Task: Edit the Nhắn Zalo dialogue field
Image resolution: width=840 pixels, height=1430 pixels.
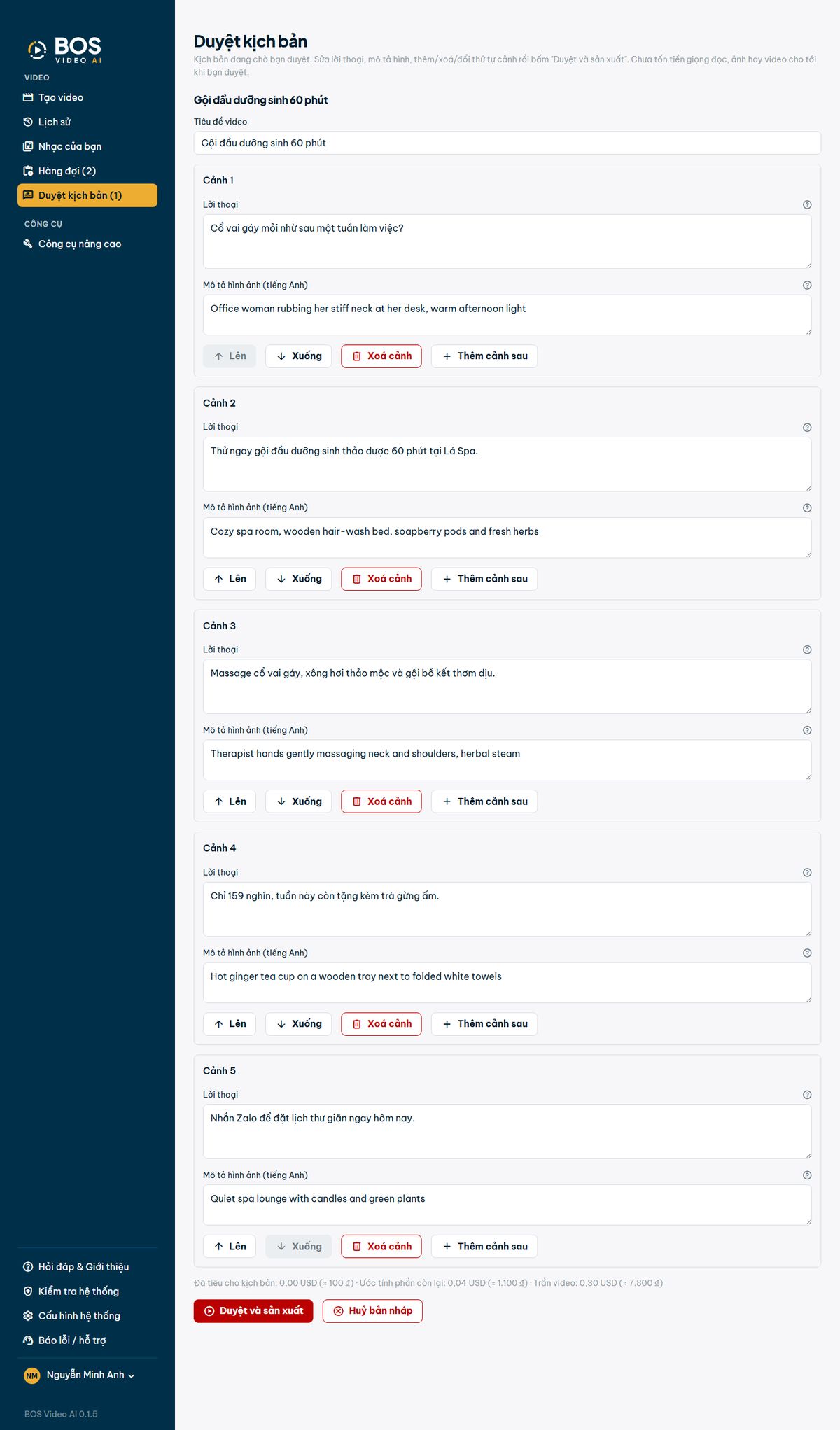Action: click(x=507, y=1131)
